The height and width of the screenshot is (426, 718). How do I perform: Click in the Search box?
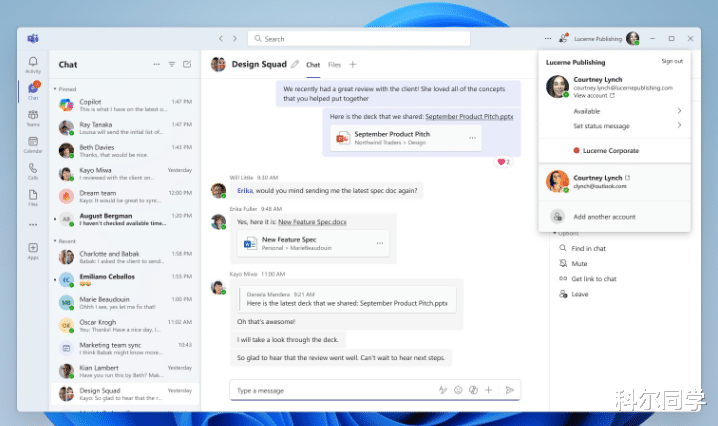359,38
